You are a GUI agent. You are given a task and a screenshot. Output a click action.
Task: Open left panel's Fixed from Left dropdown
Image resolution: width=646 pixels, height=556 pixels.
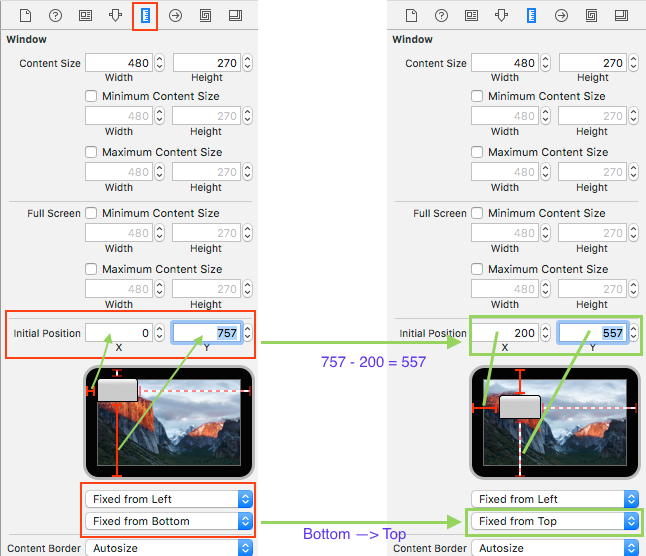(167, 499)
